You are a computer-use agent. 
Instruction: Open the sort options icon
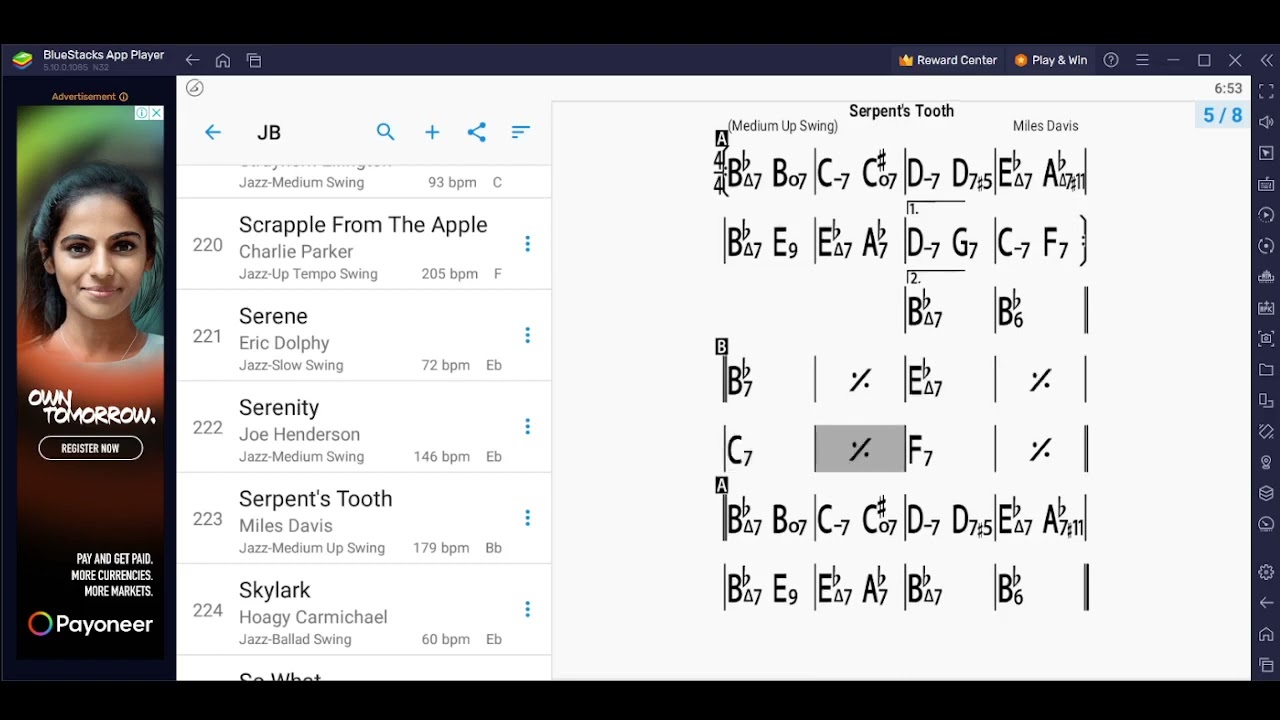[521, 132]
